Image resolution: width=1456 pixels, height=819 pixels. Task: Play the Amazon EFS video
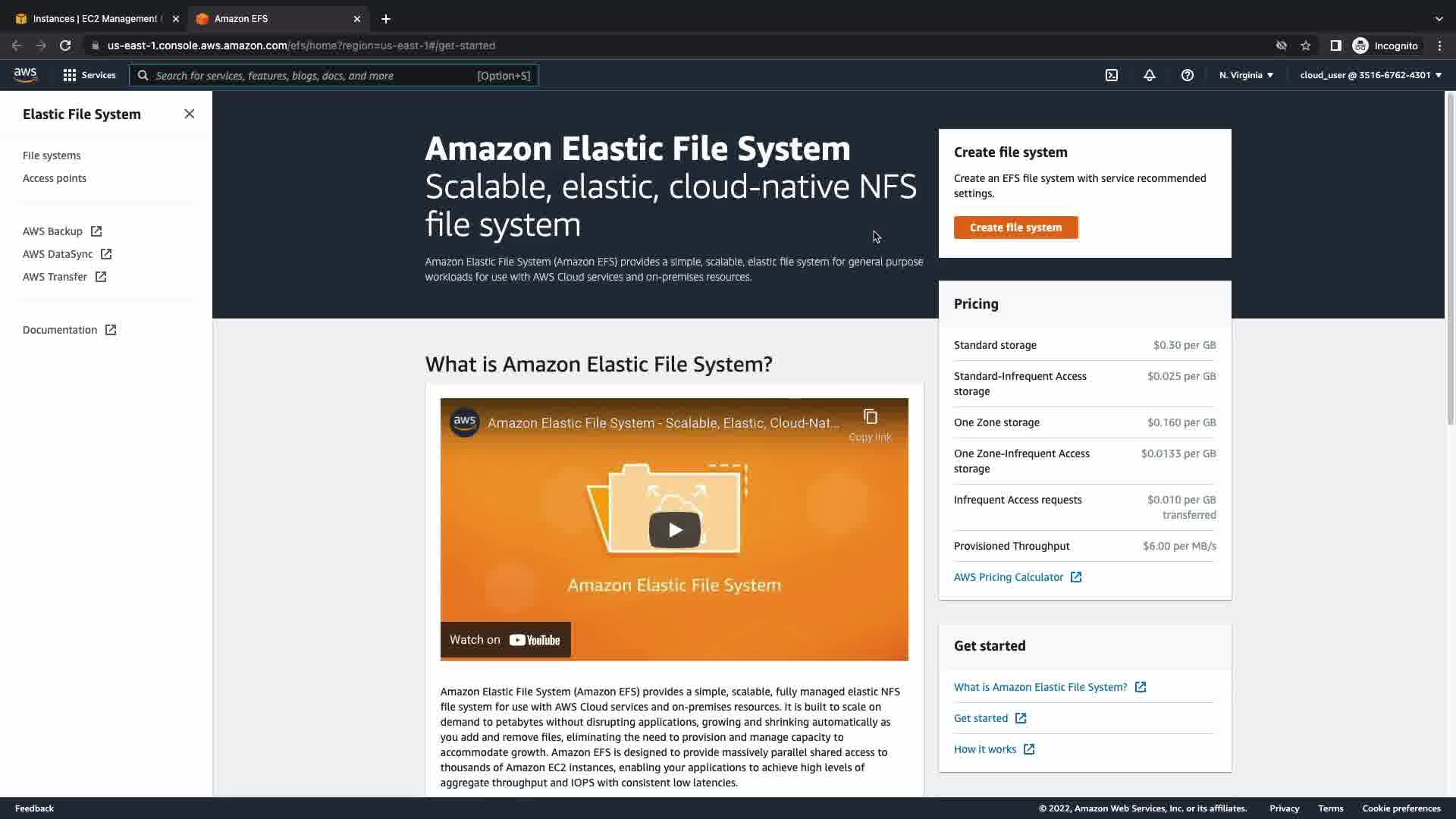(x=674, y=530)
